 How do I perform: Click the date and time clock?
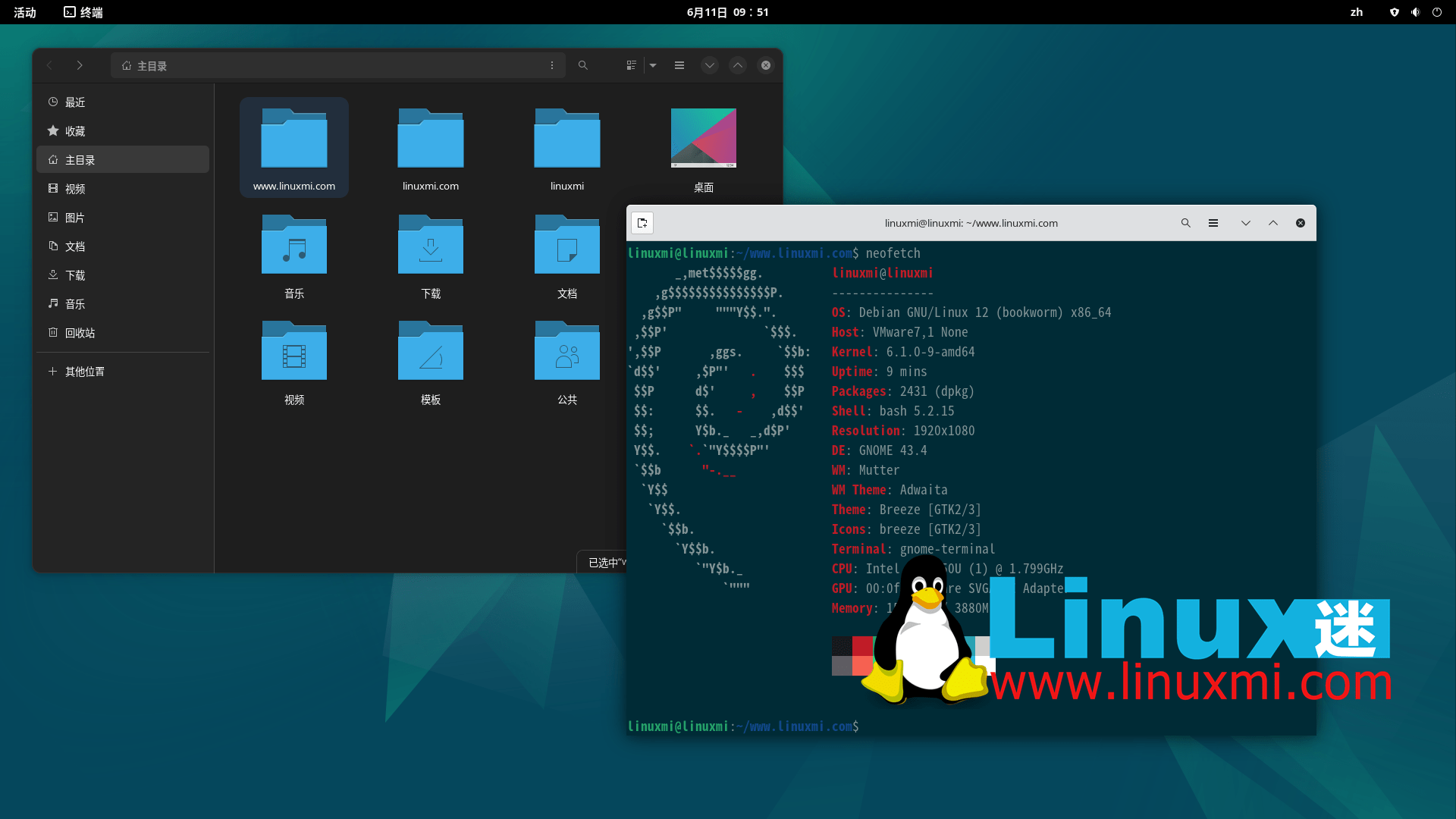727,12
